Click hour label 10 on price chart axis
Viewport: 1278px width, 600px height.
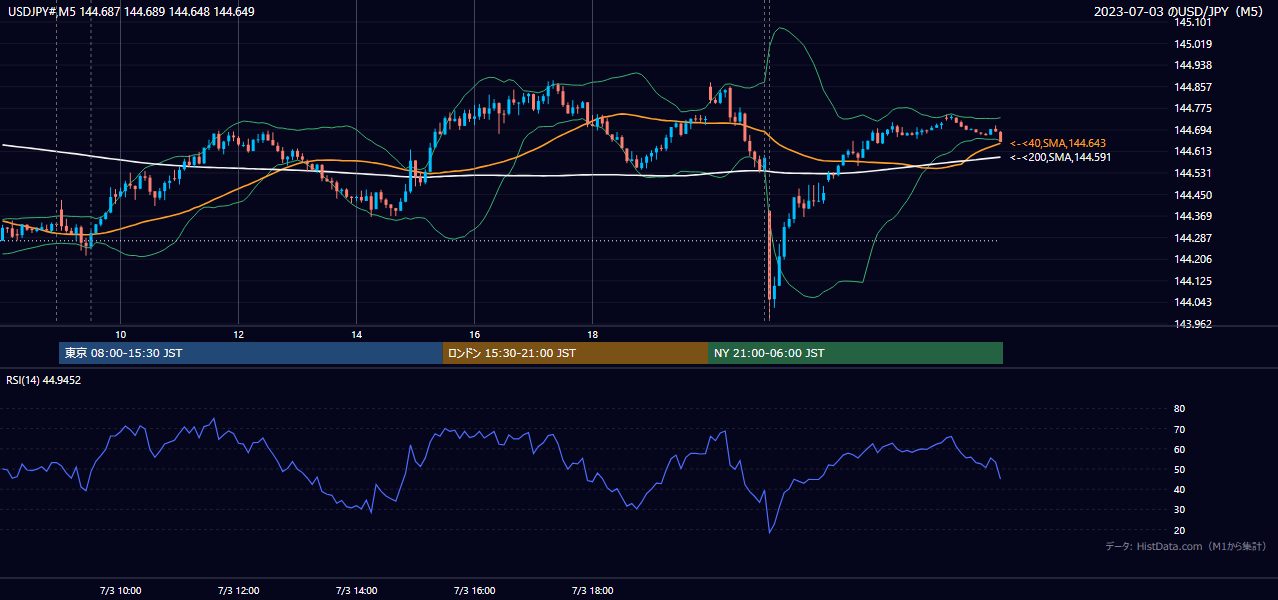(120, 334)
